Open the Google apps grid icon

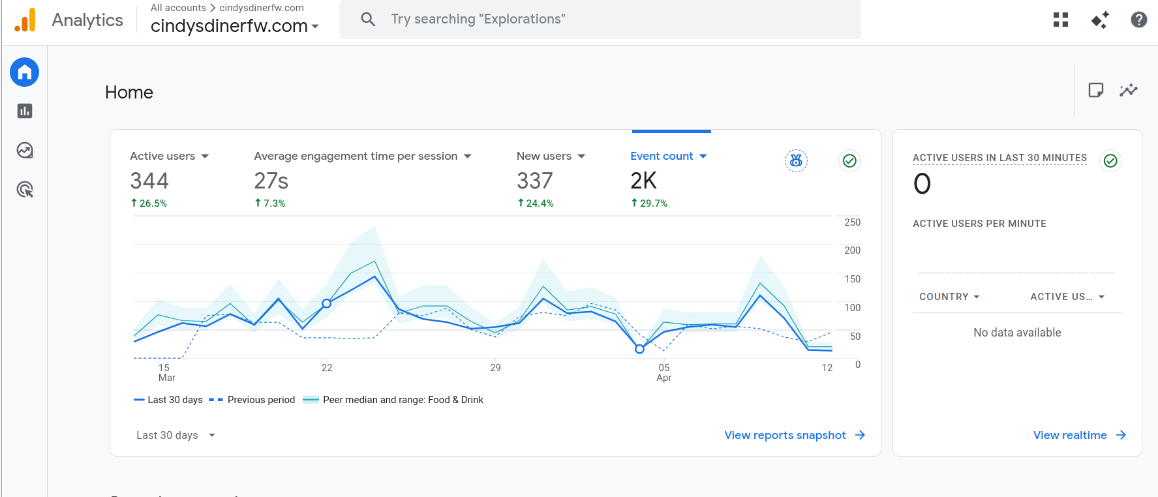click(x=1061, y=20)
